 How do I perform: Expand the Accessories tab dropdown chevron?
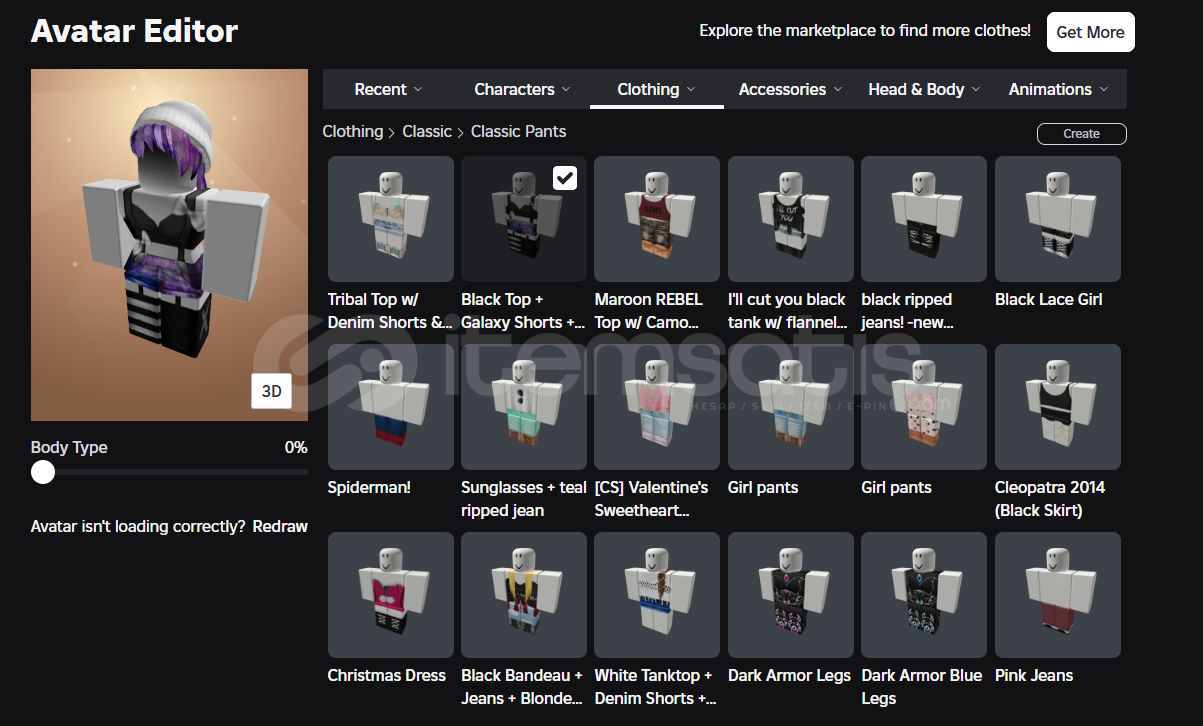tap(838, 89)
